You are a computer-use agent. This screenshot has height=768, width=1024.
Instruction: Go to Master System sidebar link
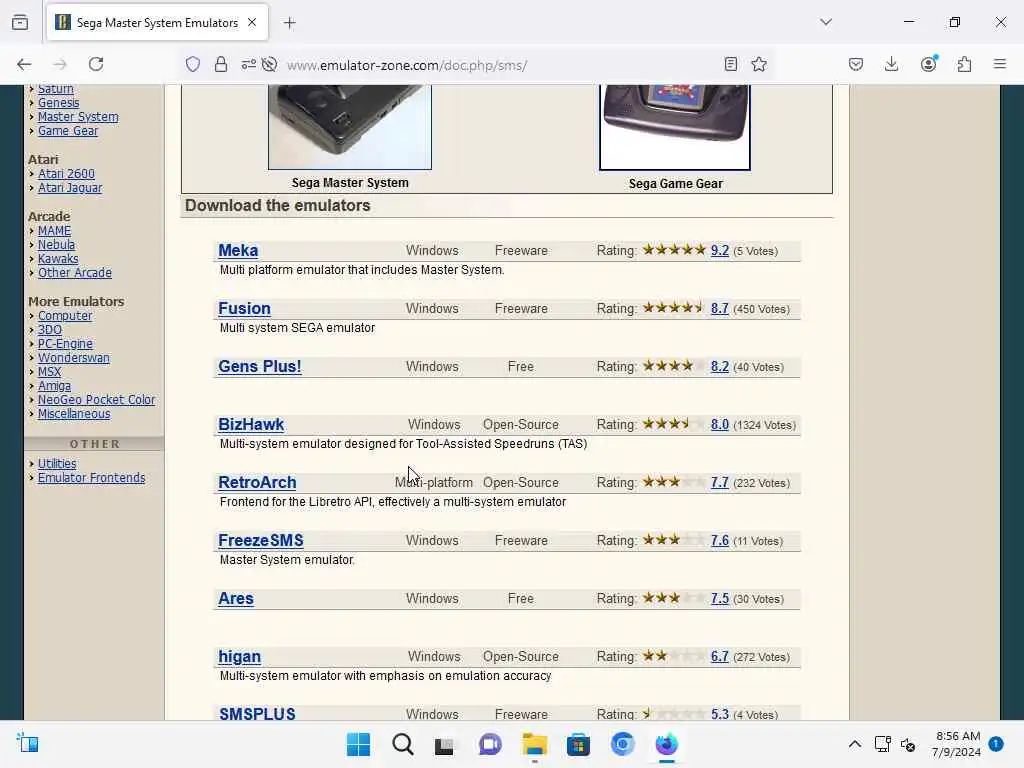78,117
